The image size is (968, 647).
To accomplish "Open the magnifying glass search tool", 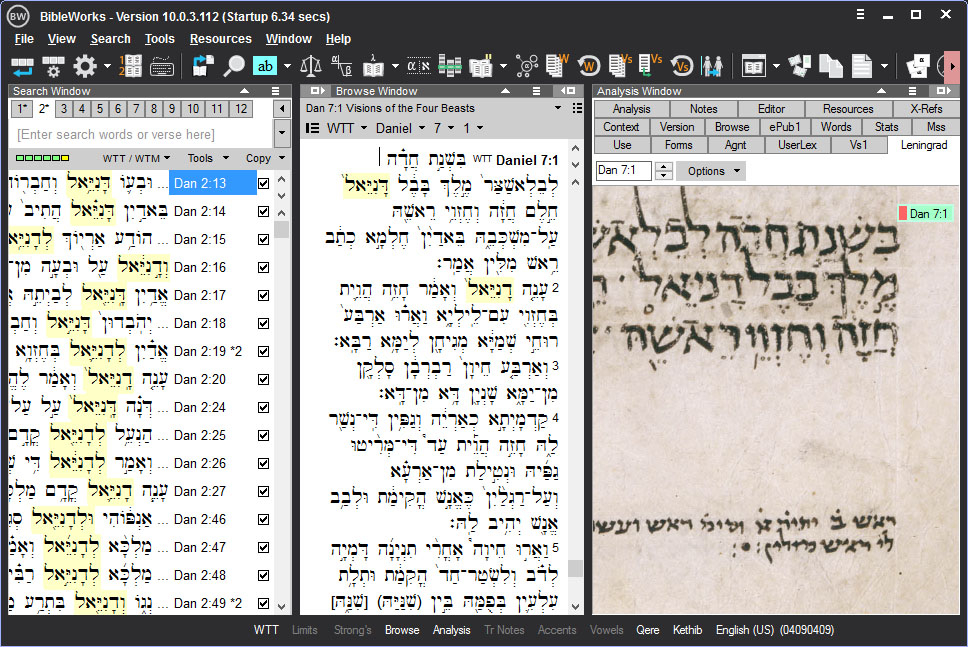I will point(234,66).
